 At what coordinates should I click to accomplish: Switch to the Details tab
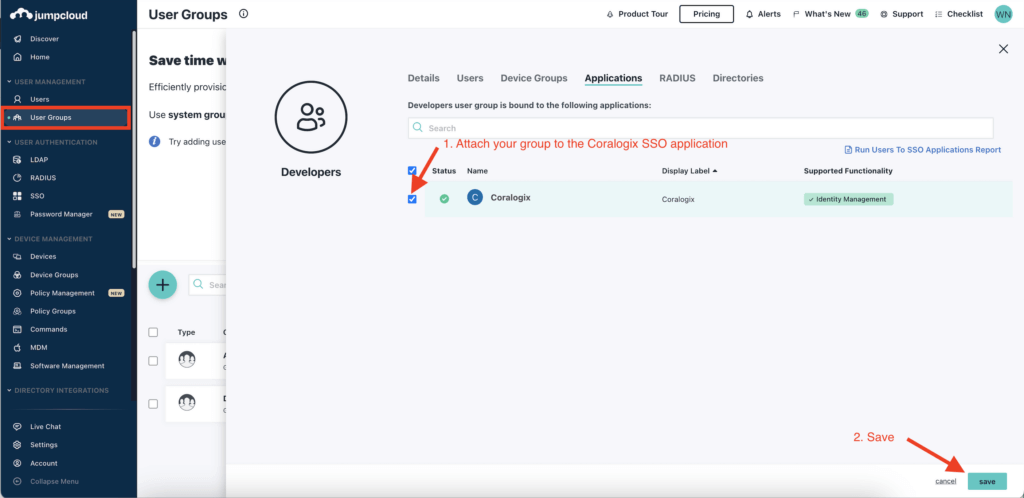pos(423,78)
